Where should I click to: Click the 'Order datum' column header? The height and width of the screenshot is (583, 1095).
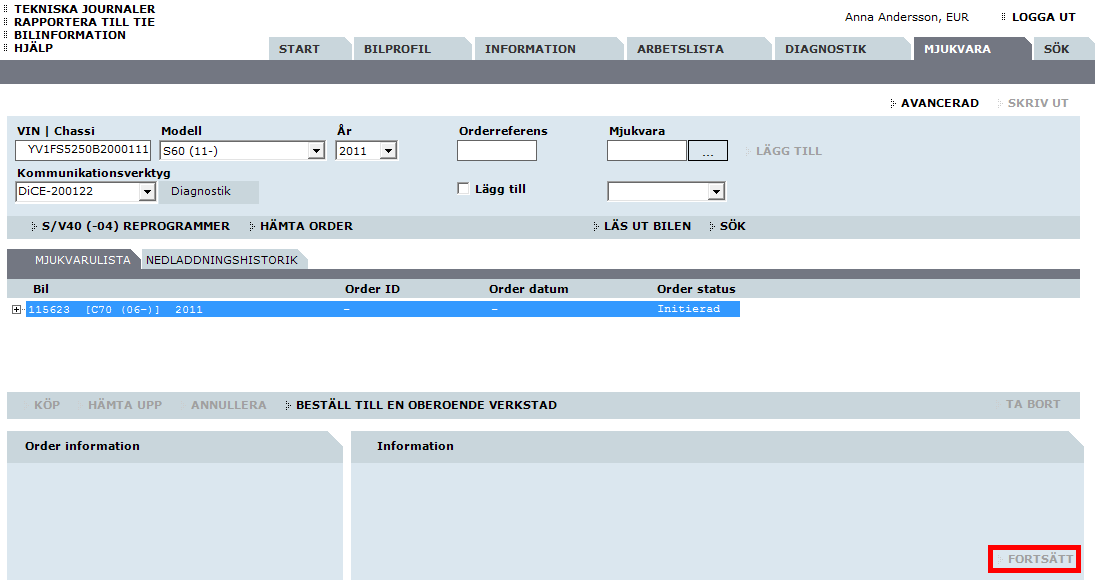coord(529,289)
